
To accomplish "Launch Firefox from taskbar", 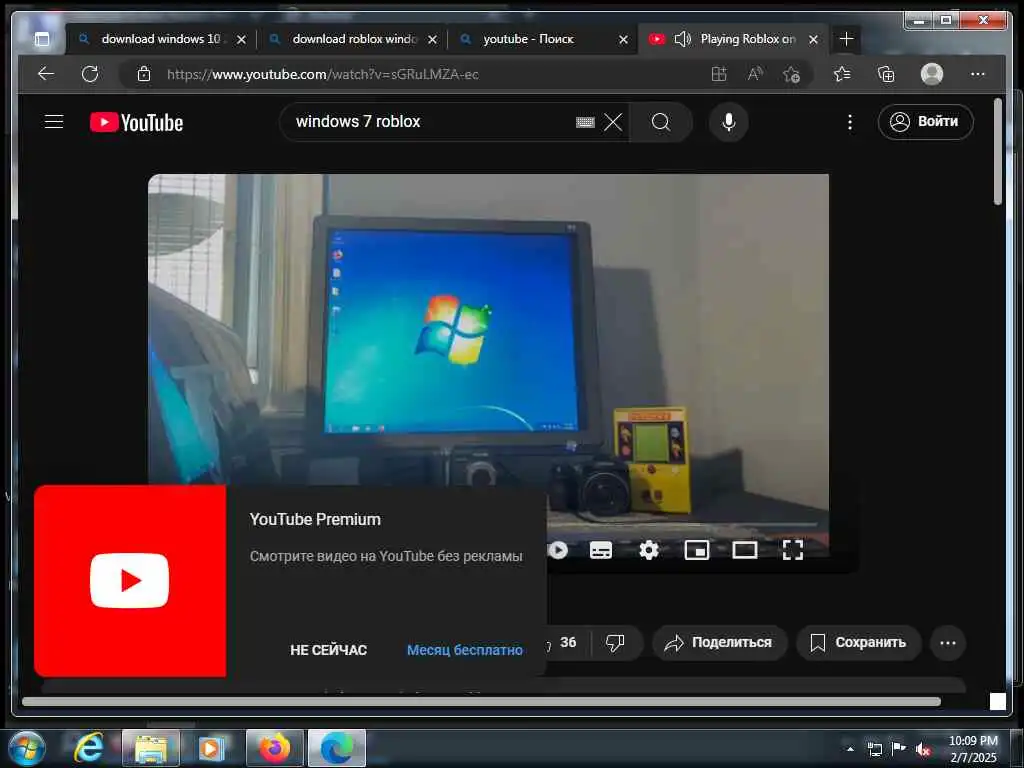I will (275, 748).
